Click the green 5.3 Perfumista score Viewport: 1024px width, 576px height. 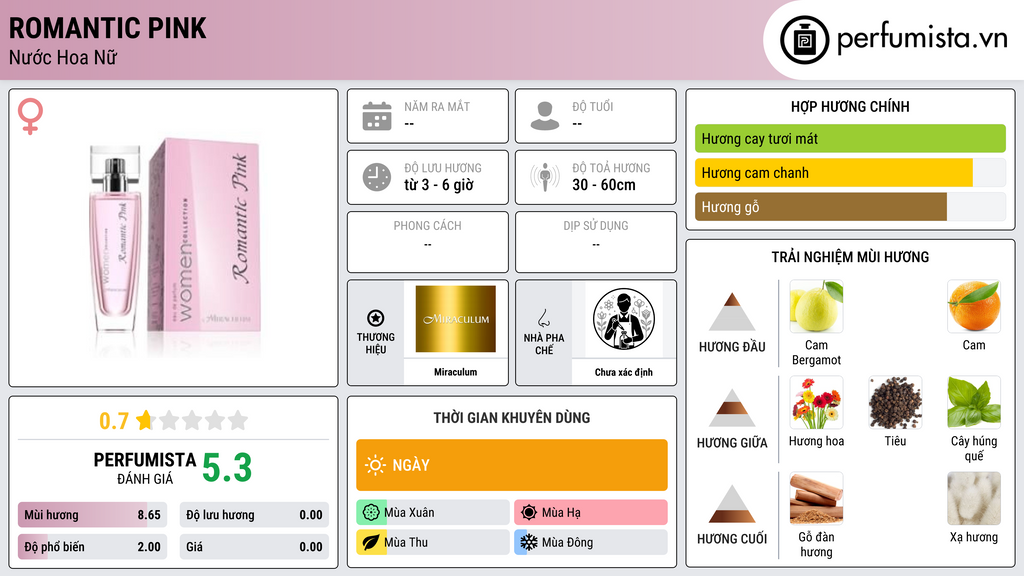(x=227, y=468)
